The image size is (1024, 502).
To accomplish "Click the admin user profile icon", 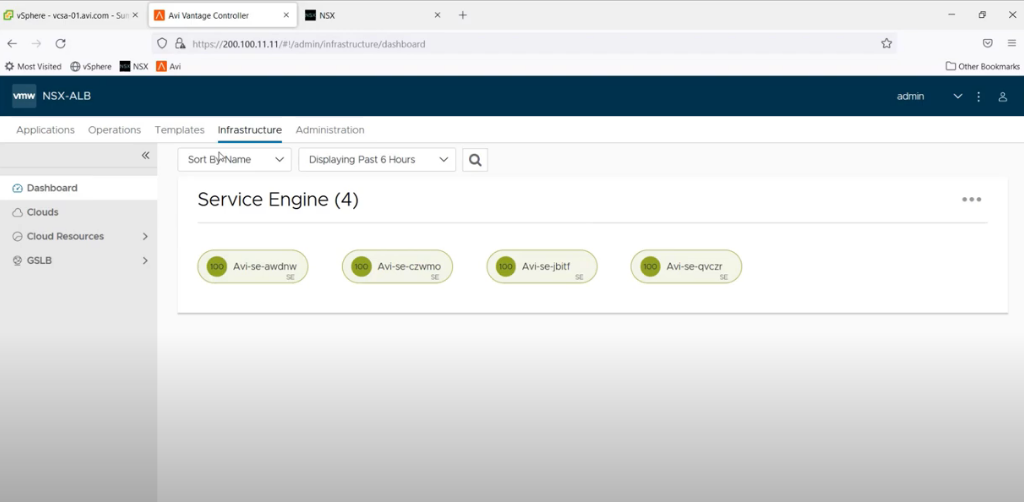I will (1003, 97).
